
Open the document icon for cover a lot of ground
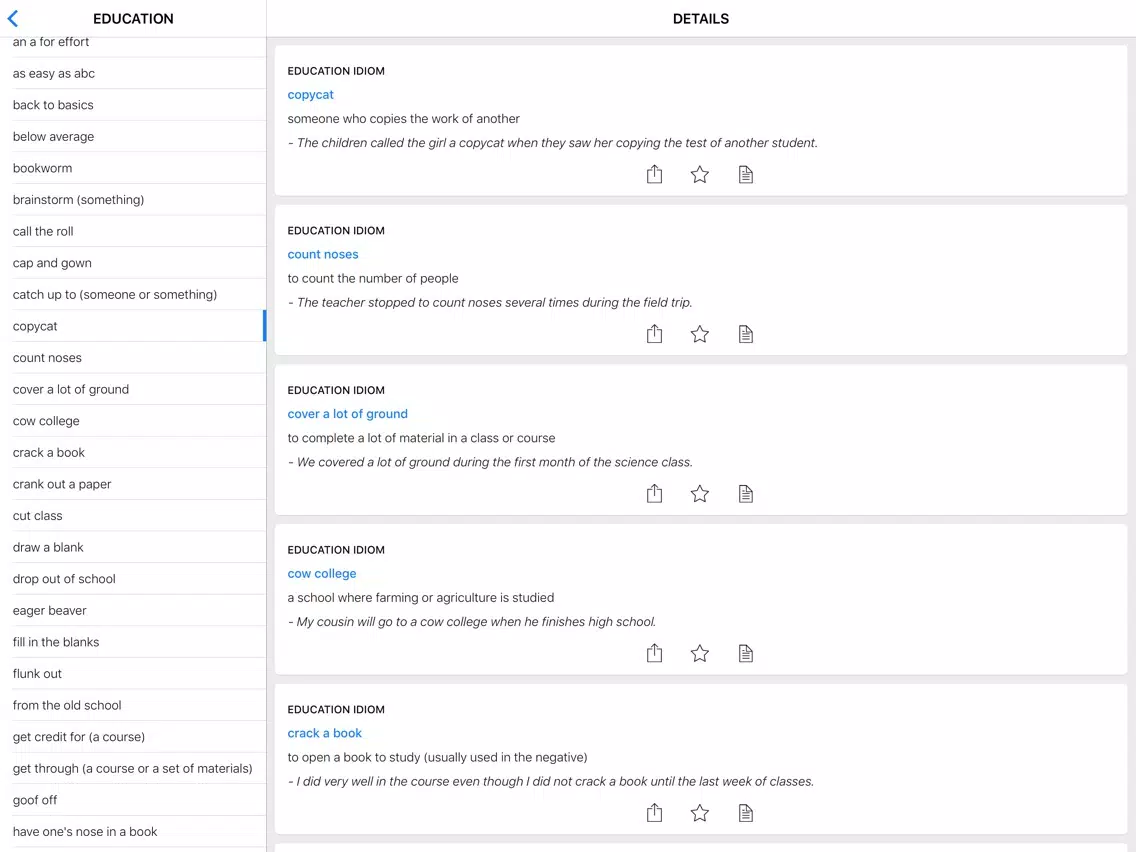[x=746, y=494]
